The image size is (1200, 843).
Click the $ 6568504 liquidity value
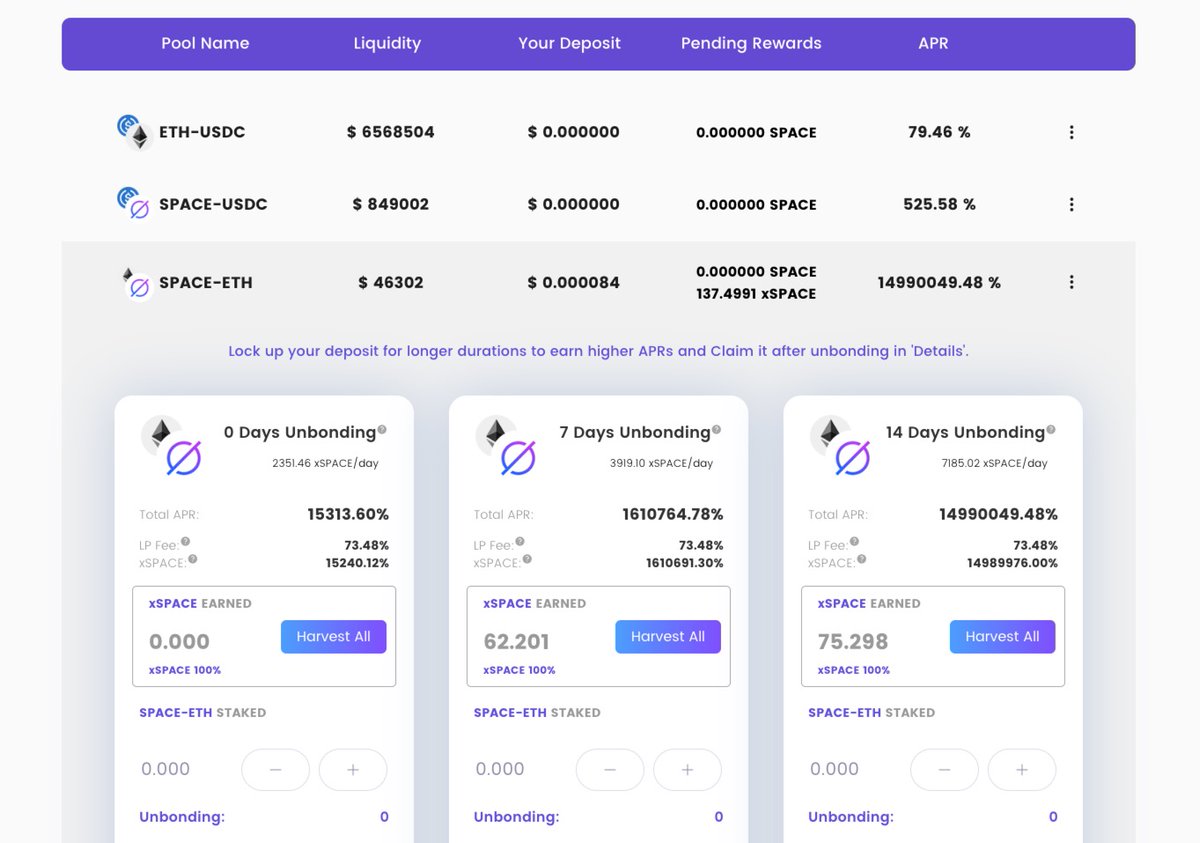pyautogui.click(x=391, y=132)
